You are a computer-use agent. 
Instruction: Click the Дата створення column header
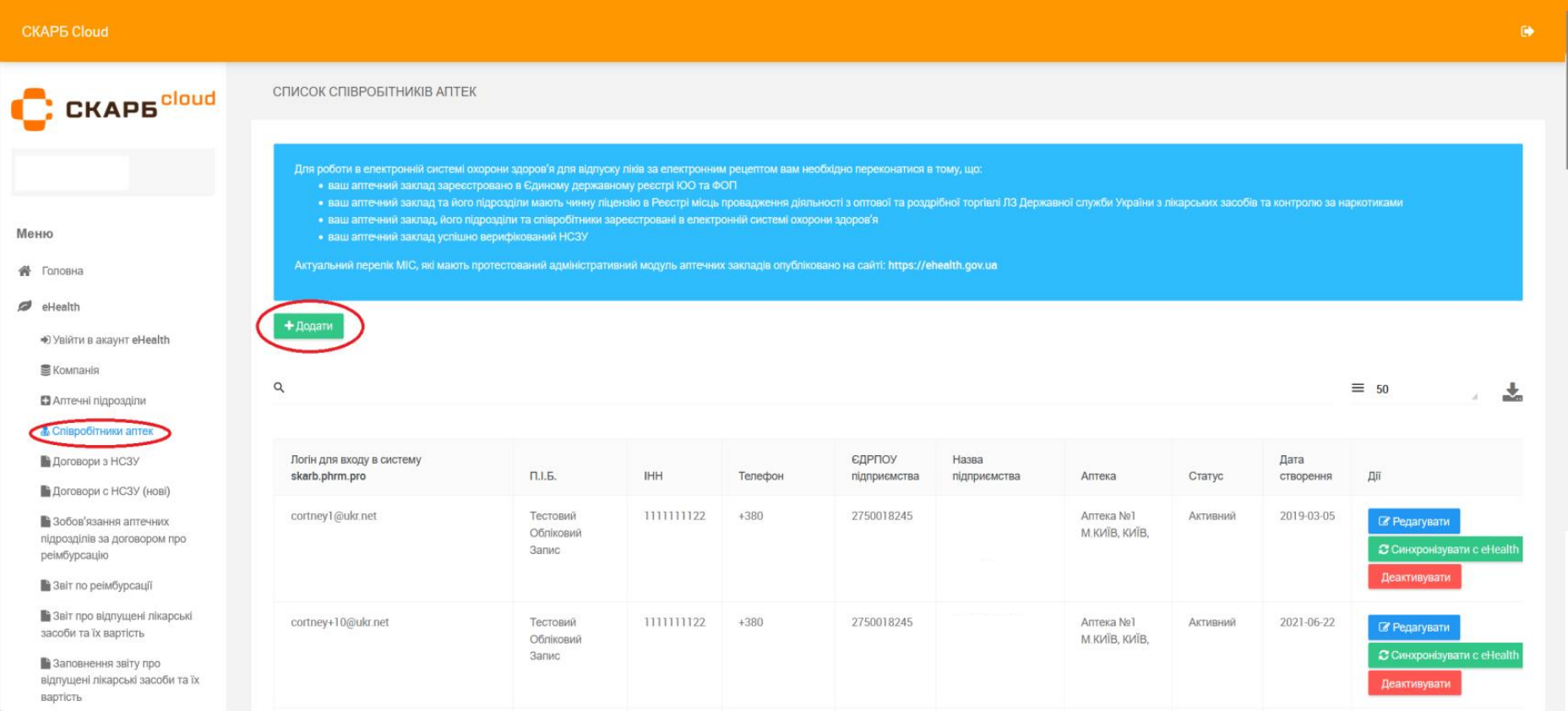pyautogui.click(x=1305, y=468)
